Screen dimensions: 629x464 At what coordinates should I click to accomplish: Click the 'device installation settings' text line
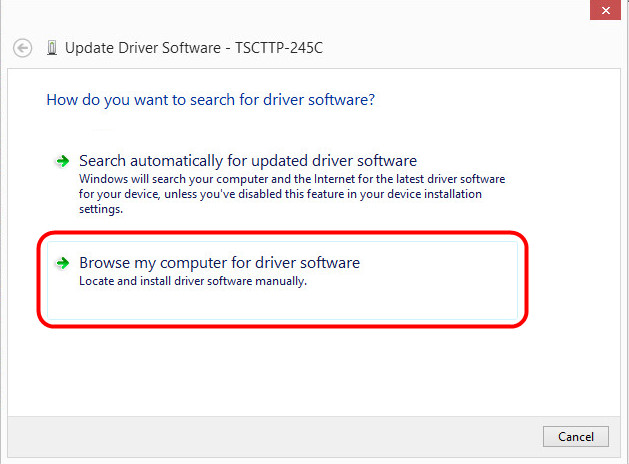click(x=100, y=209)
